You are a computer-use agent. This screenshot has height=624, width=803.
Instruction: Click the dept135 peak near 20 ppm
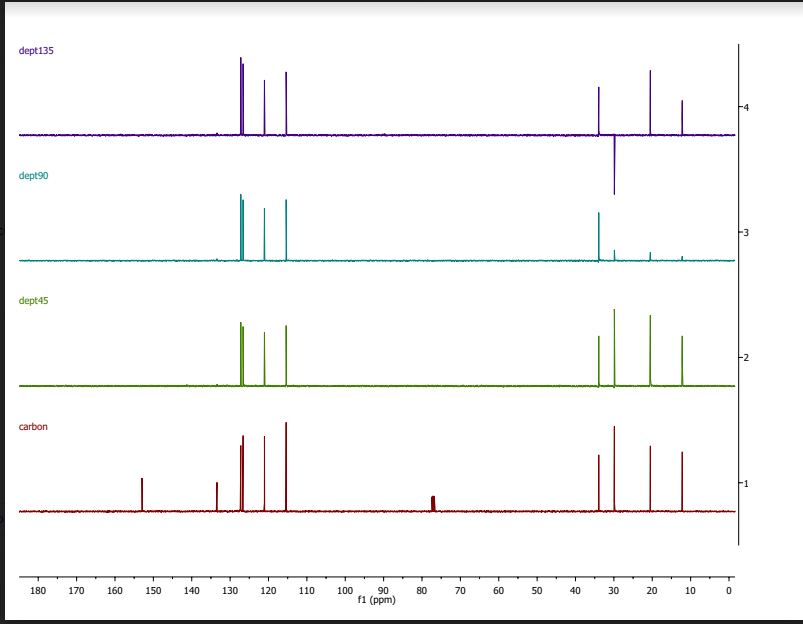tap(650, 102)
